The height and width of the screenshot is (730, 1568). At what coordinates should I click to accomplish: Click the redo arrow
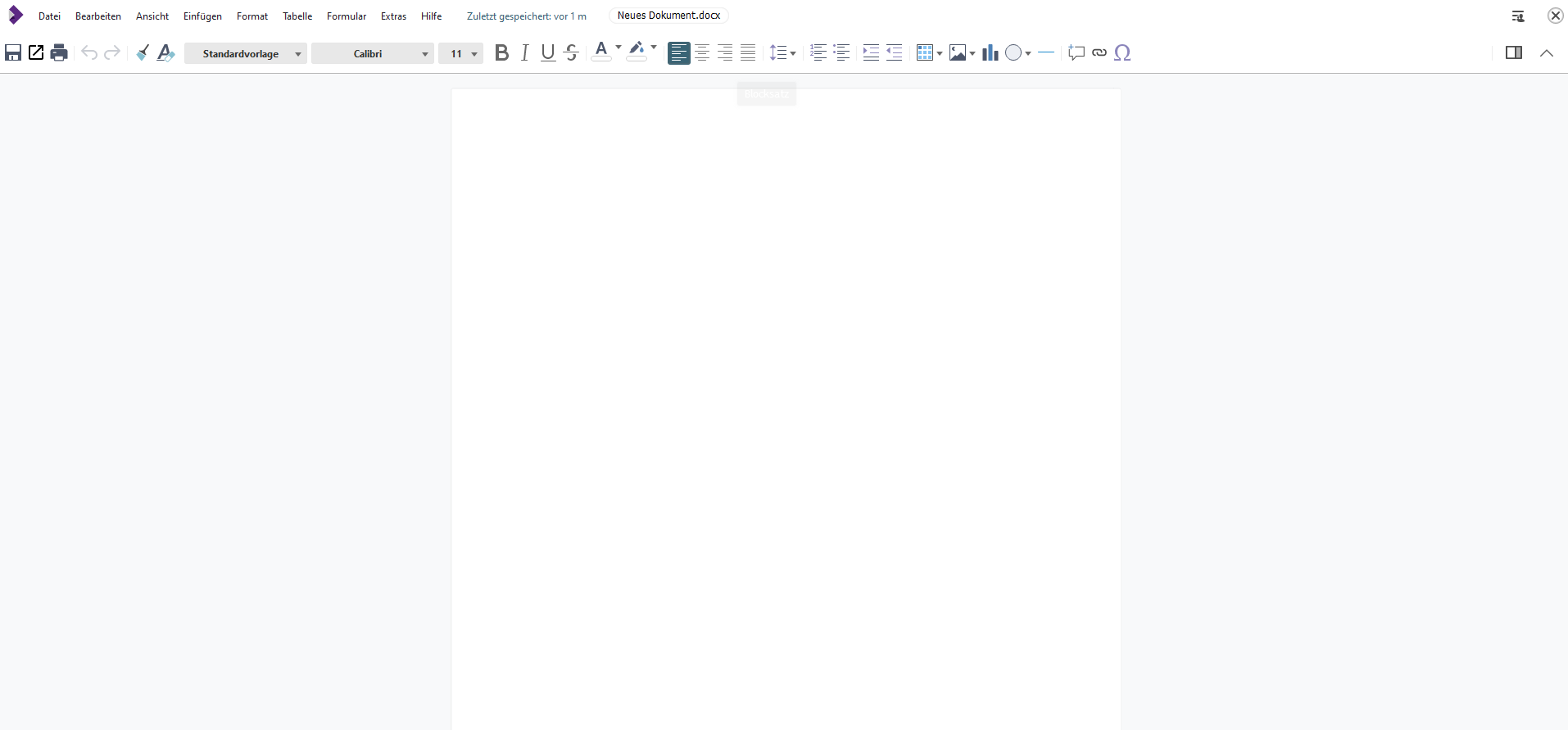click(x=112, y=53)
